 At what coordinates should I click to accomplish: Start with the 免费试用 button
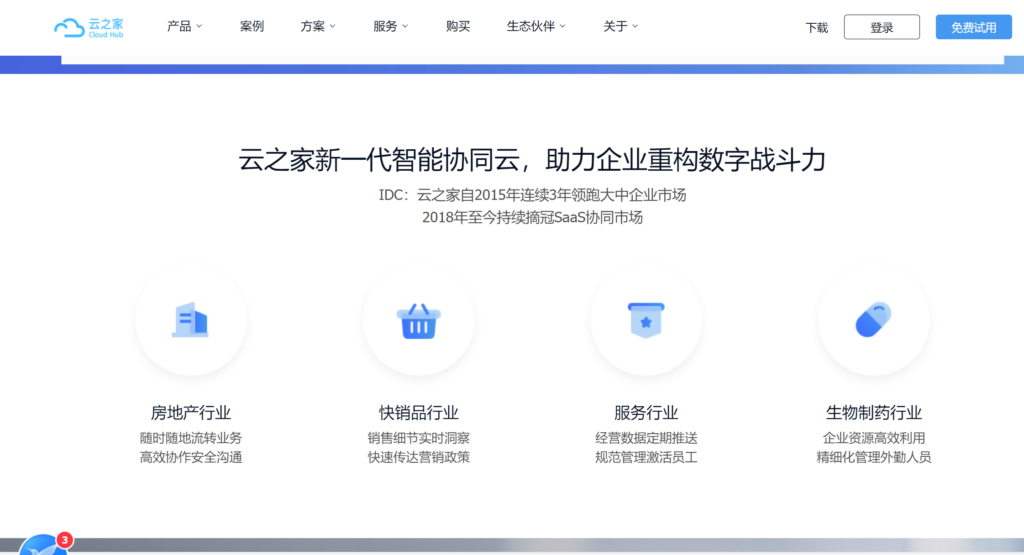(973, 27)
